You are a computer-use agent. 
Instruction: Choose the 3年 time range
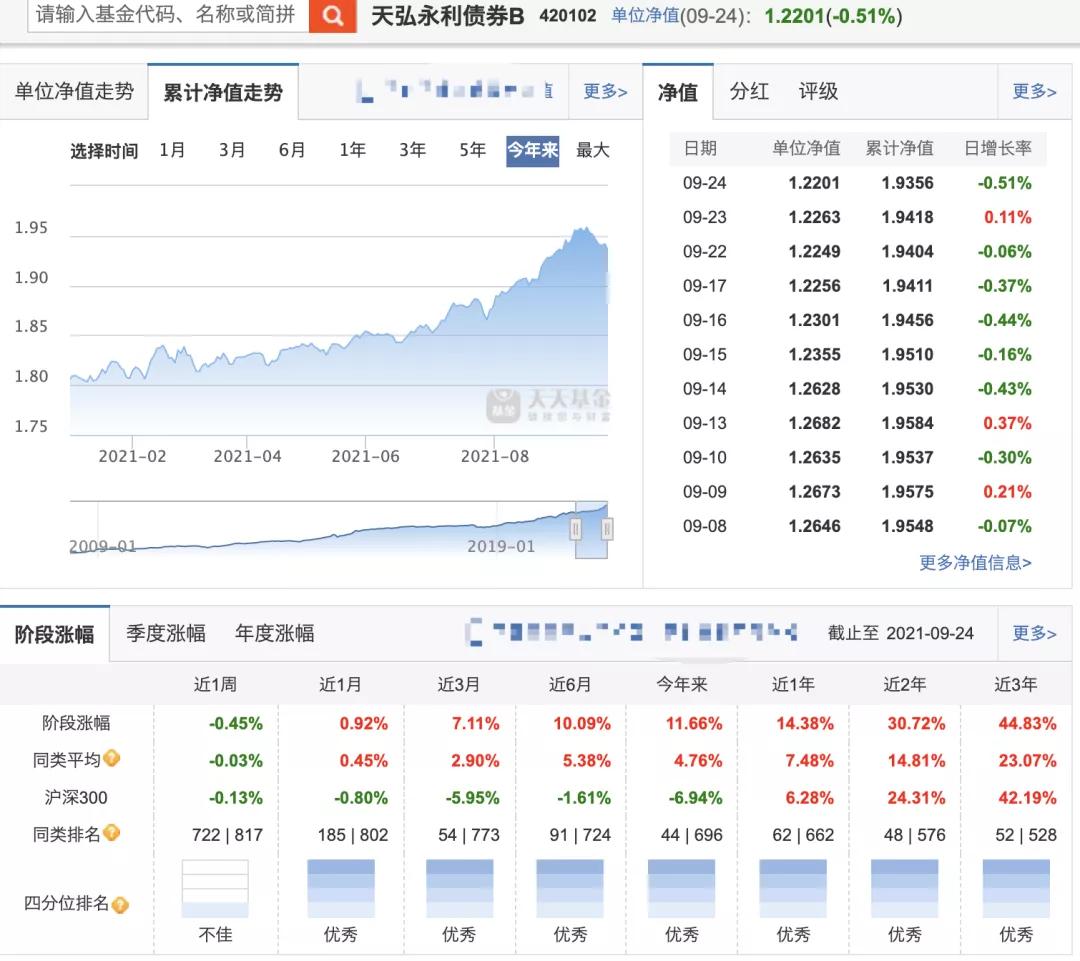click(413, 149)
